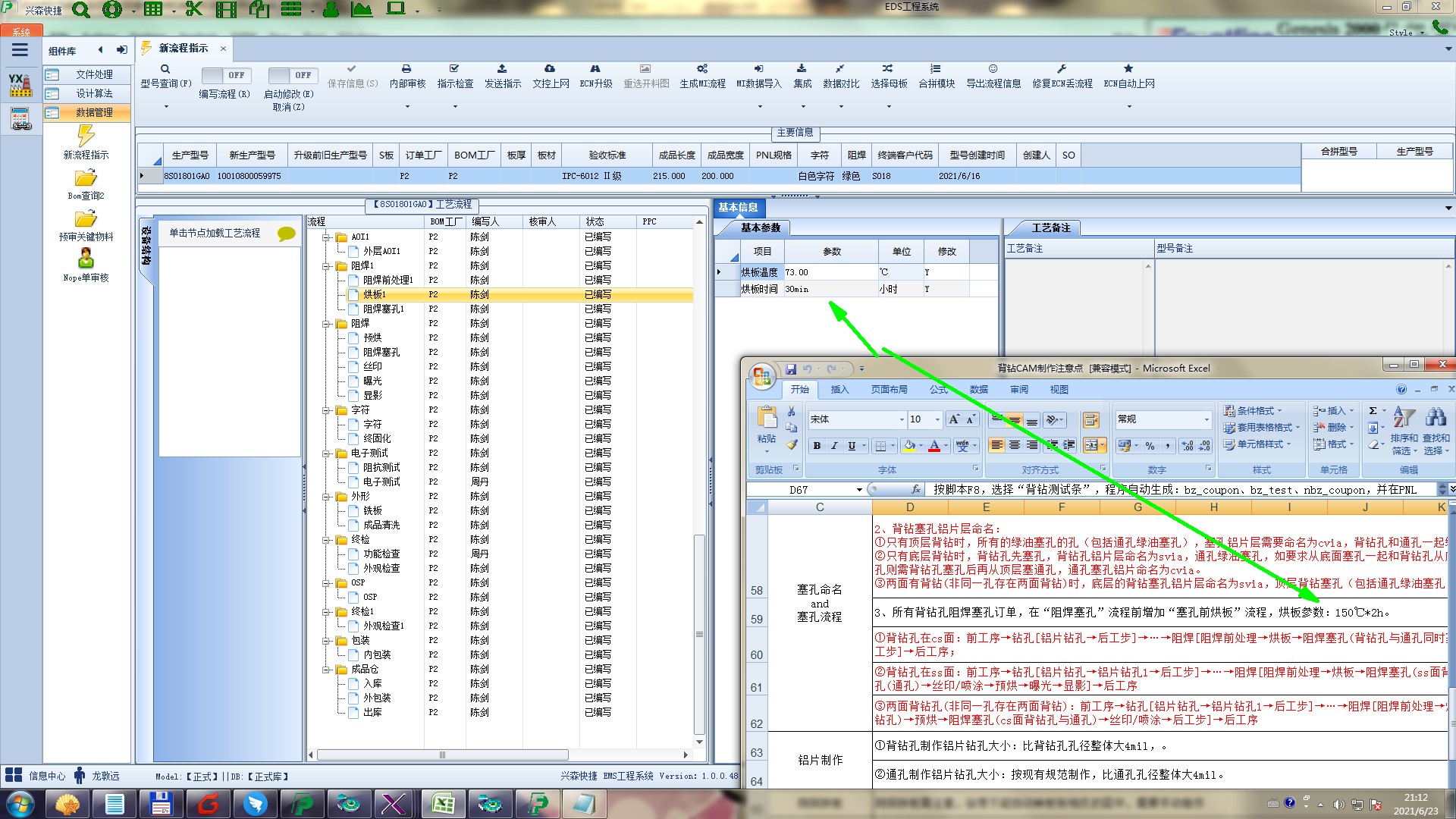The width and height of the screenshot is (1456, 819).
Task: Click the Nope单审核 person icon
Action: (86, 259)
